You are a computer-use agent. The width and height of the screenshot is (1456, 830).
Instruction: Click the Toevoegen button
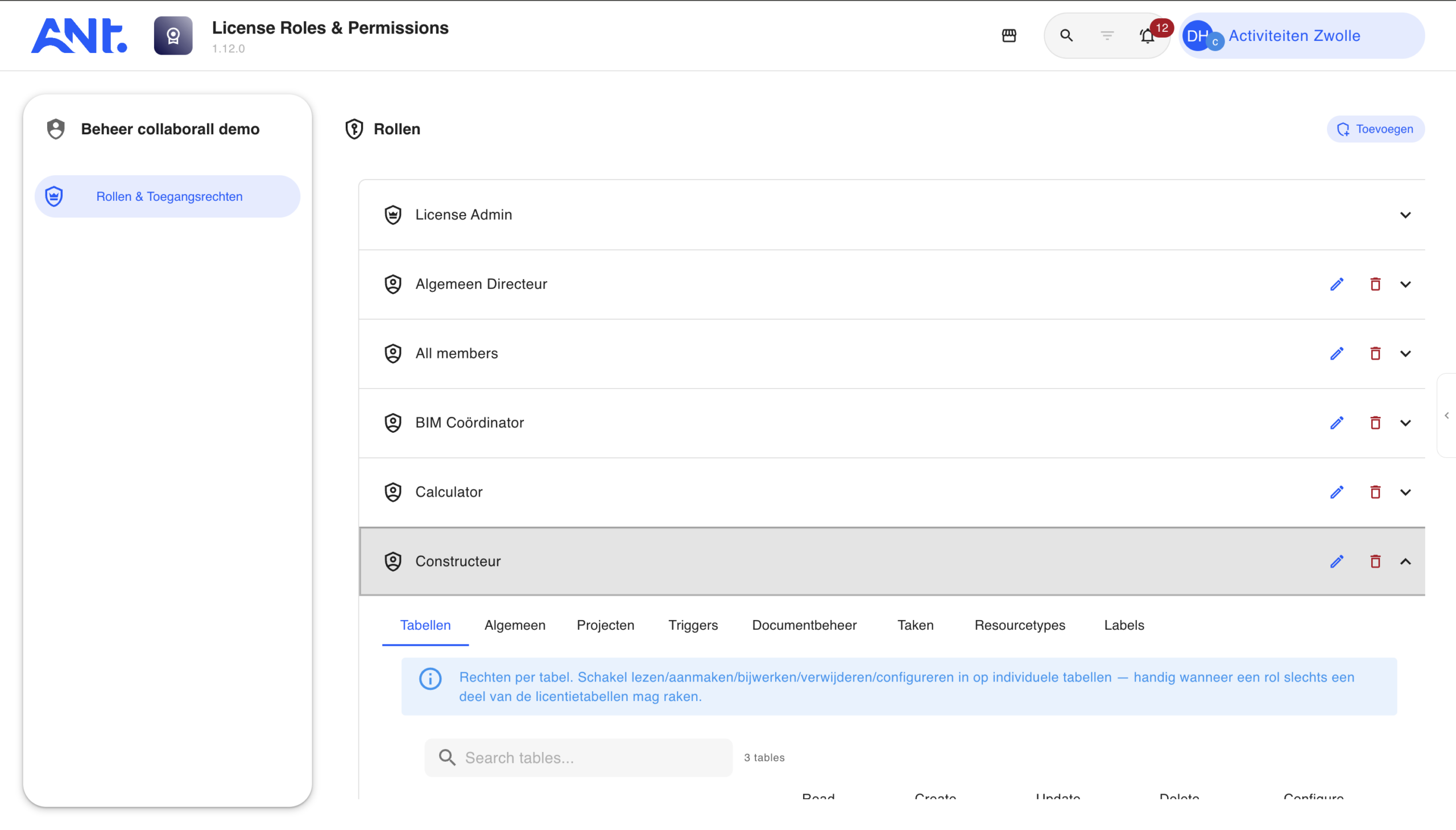pos(1375,129)
